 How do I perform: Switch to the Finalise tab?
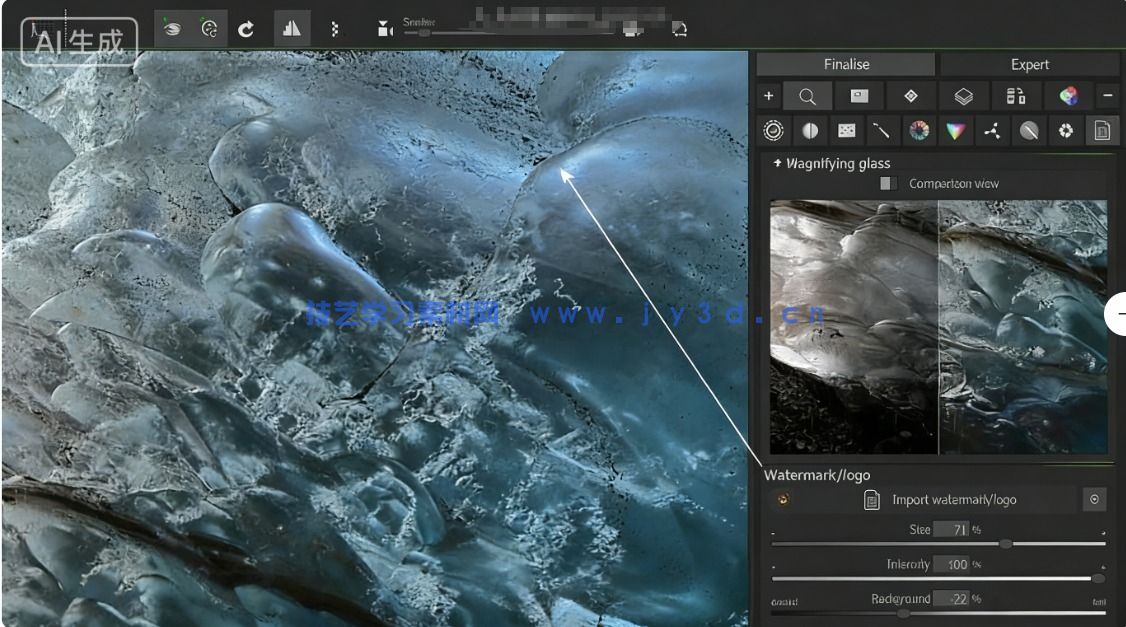coord(846,64)
